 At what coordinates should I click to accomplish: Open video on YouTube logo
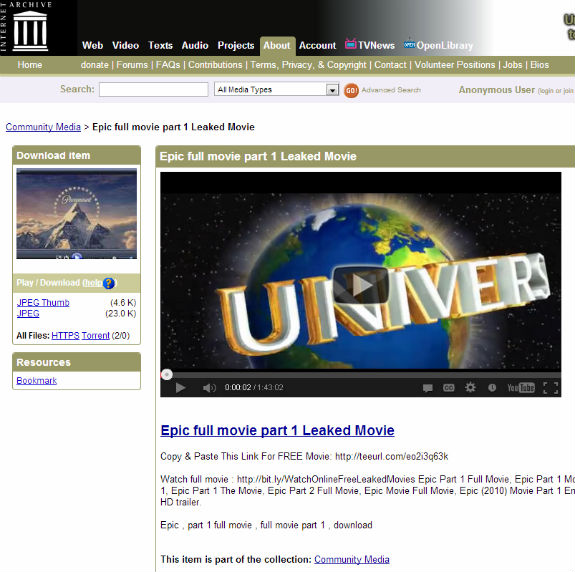(x=521, y=388)
